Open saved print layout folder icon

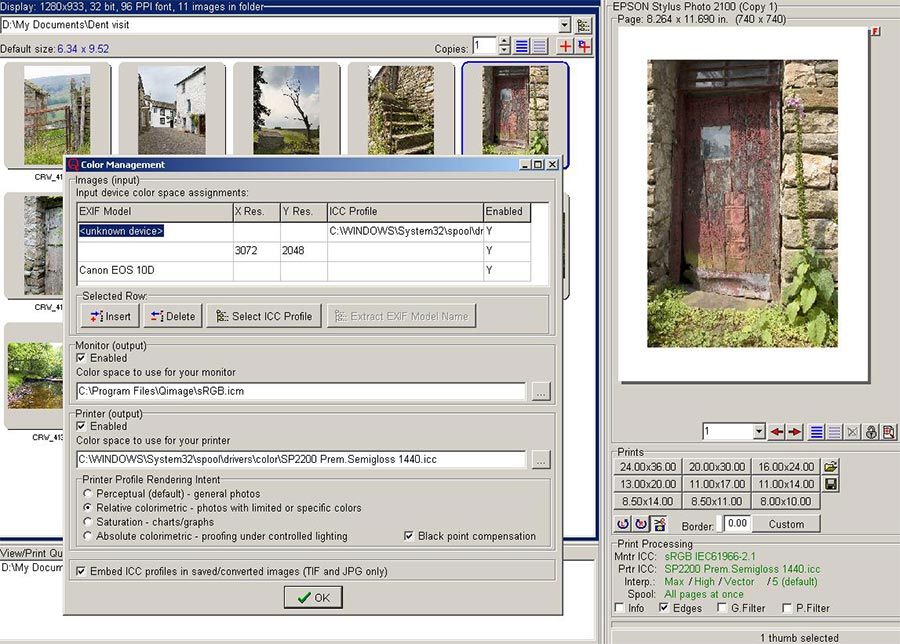coord(830,467)
